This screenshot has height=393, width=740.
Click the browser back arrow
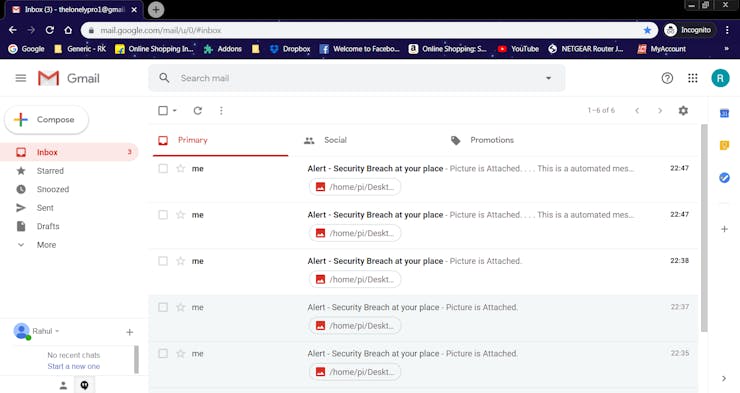click(x=13, y=30)
